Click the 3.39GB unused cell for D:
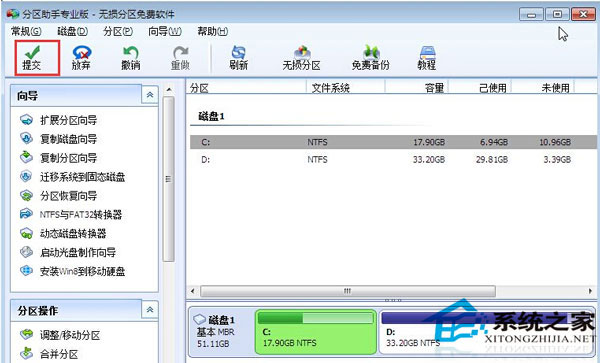The height and width of the screenshot is (363, 600). click(x=557, y=159)
